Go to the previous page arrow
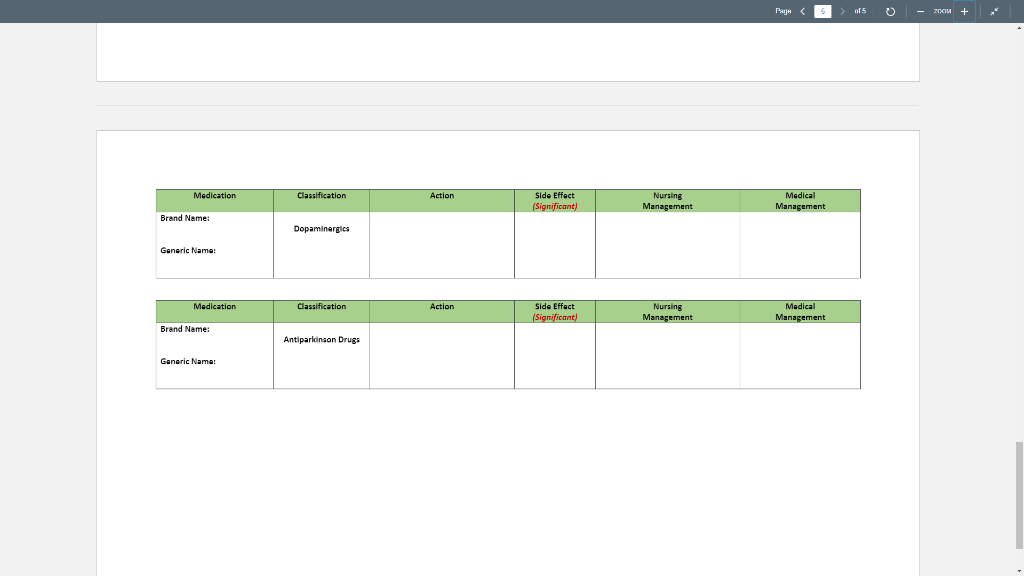This screenshot has width=1024, height=576. click(x=803, y=11)
